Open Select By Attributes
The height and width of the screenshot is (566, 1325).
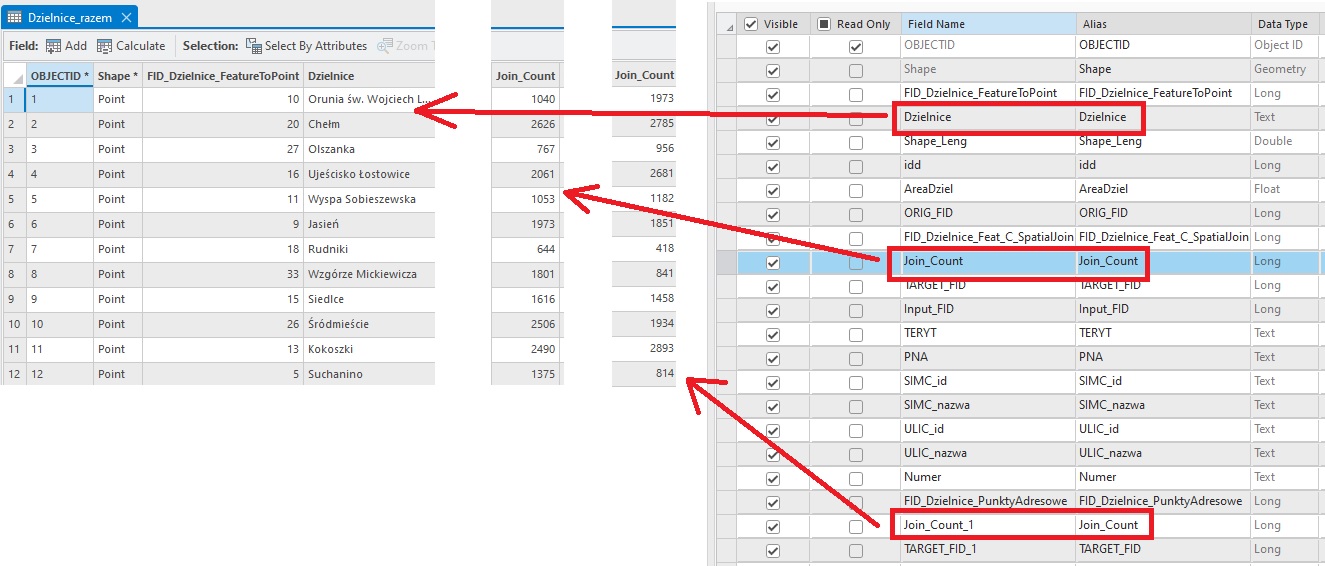point(253,46)
